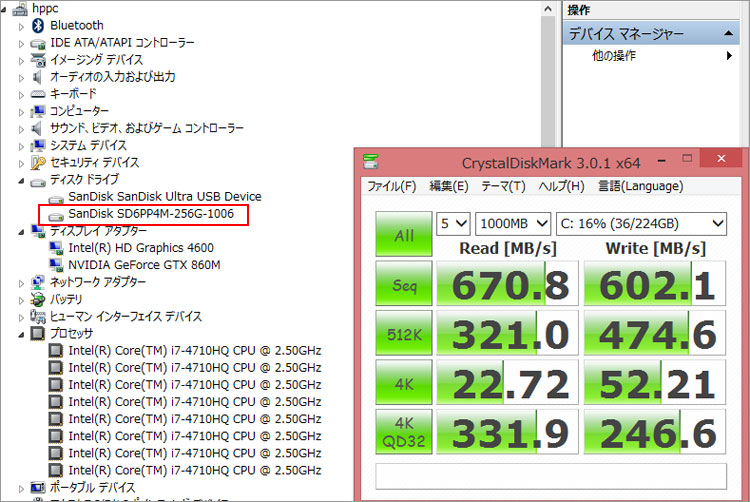The width and height of the screenshot is (750, 502).
Task: Select the SanDisk SD6PP4M-256G-1006 tree row
Action: [151, 214]
